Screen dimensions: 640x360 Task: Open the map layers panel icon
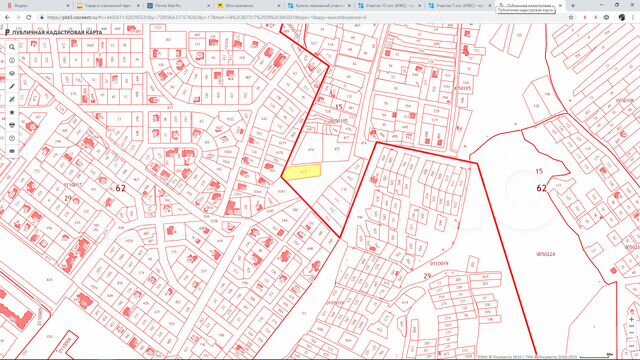[x=12, y=73]
